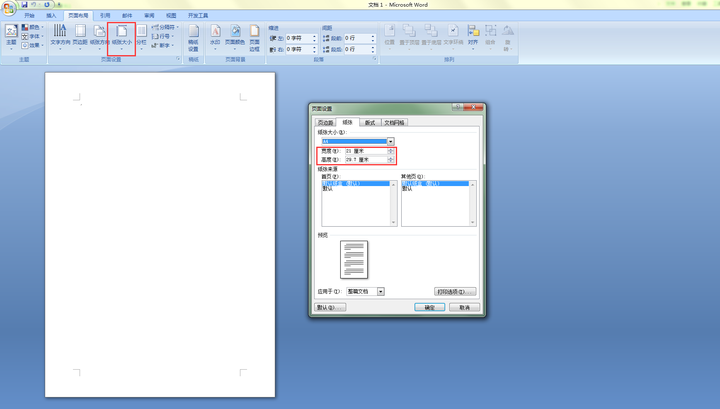Click the 宽度 width field in dialog
Screen dimensions: 720x409
tap(366, 151)
